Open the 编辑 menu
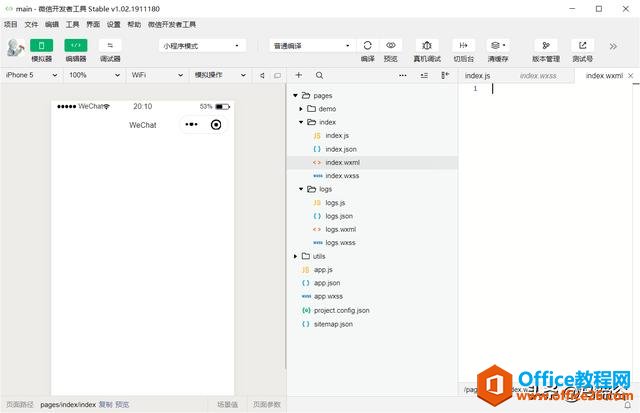The height and width of the screenshot is (413, 640). tap(52, 24)
